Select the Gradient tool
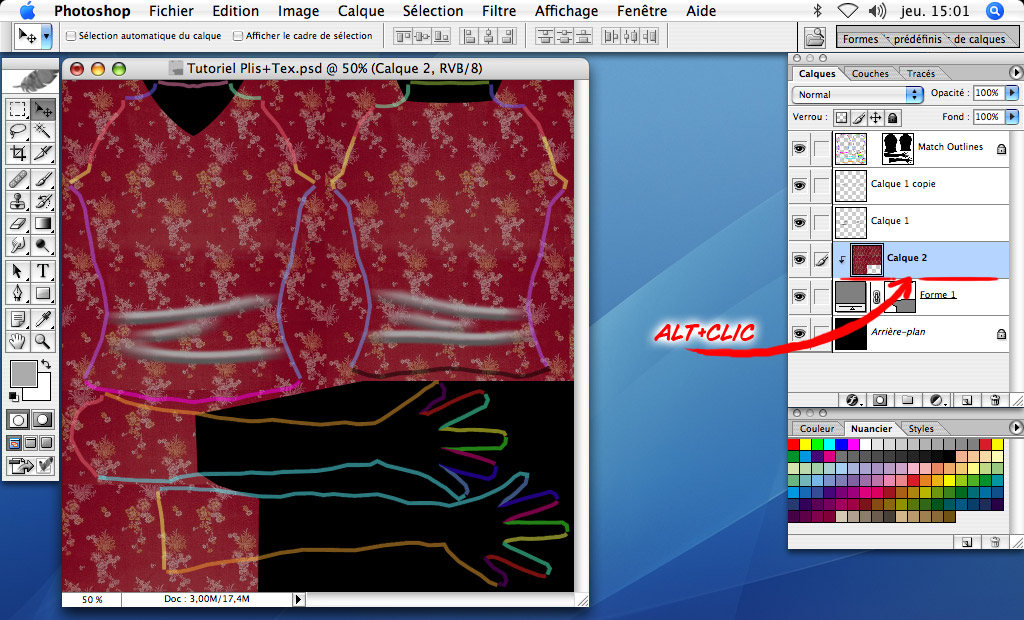Viewport: 1024px width, 620px height. pyautogui.click(x=42, y=223)
